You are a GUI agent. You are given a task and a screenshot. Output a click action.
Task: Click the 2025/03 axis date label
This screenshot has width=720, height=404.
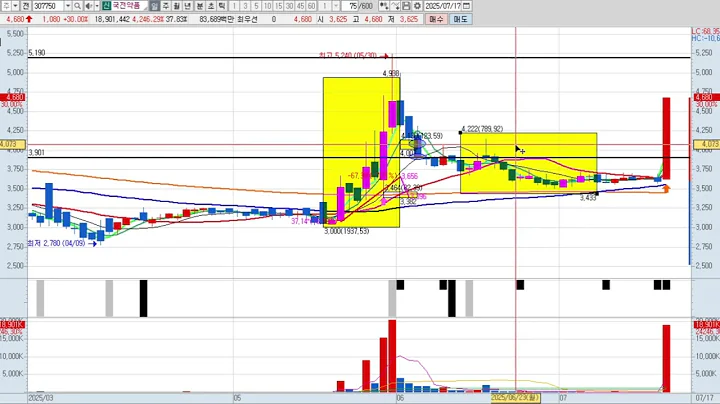40,398
